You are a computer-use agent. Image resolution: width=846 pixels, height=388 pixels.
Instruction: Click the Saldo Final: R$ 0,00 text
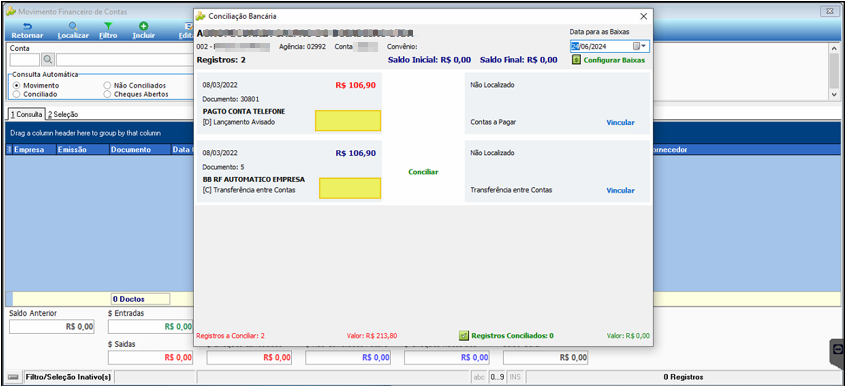coord(518,60)
